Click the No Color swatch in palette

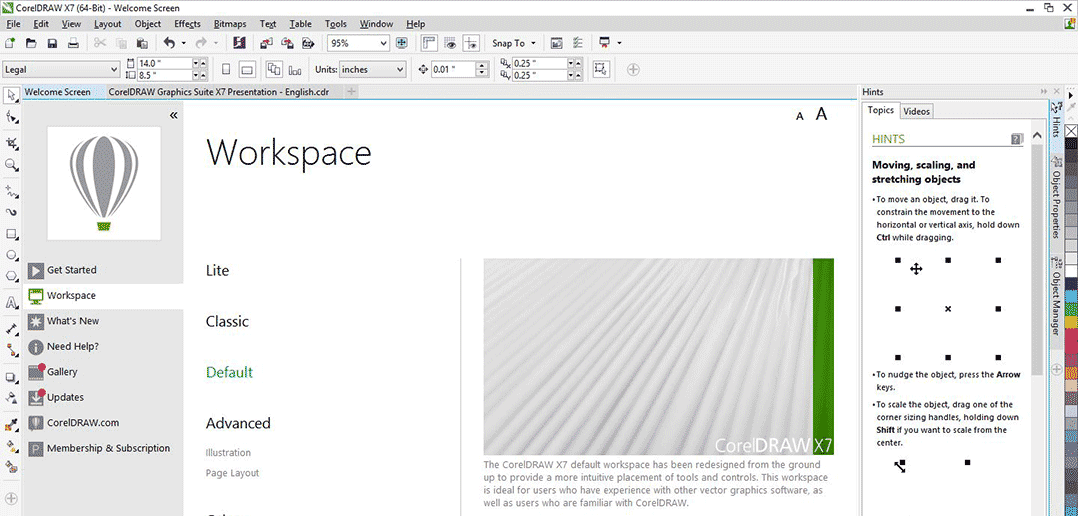tap(1070, 131)
